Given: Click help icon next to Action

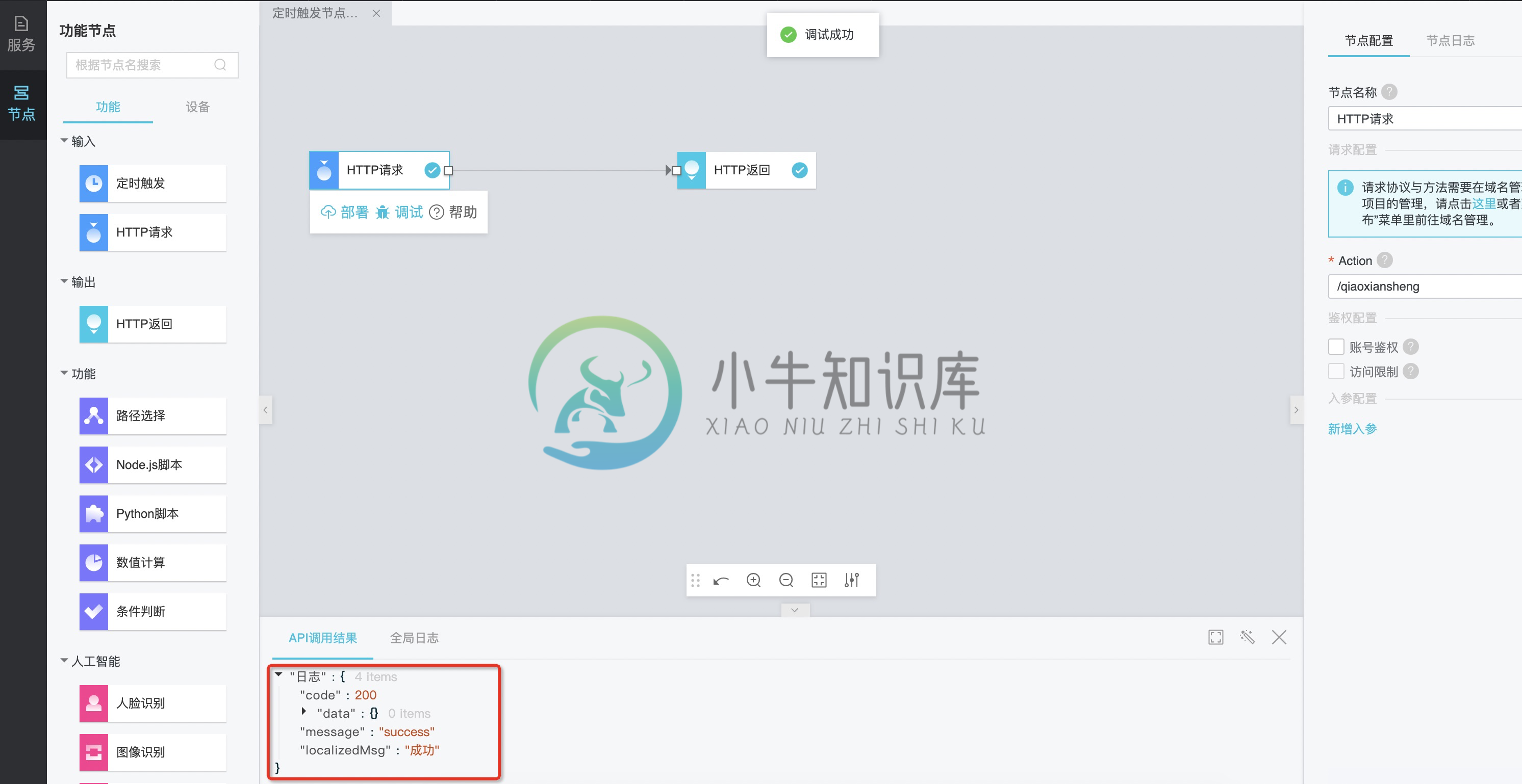Looking at the screenshot, I should (1384, 260).
